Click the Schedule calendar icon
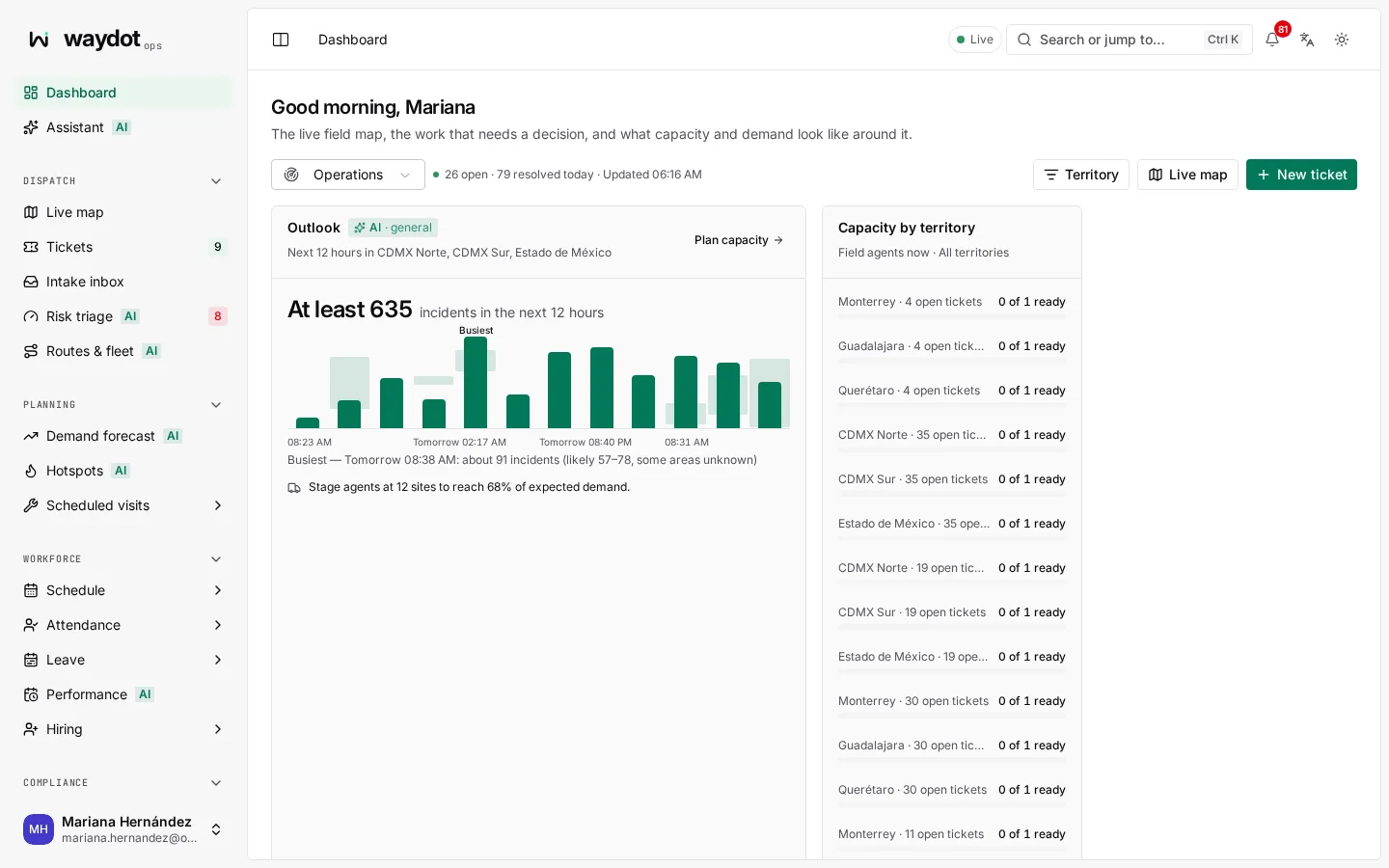 click(x=31, y=590)
